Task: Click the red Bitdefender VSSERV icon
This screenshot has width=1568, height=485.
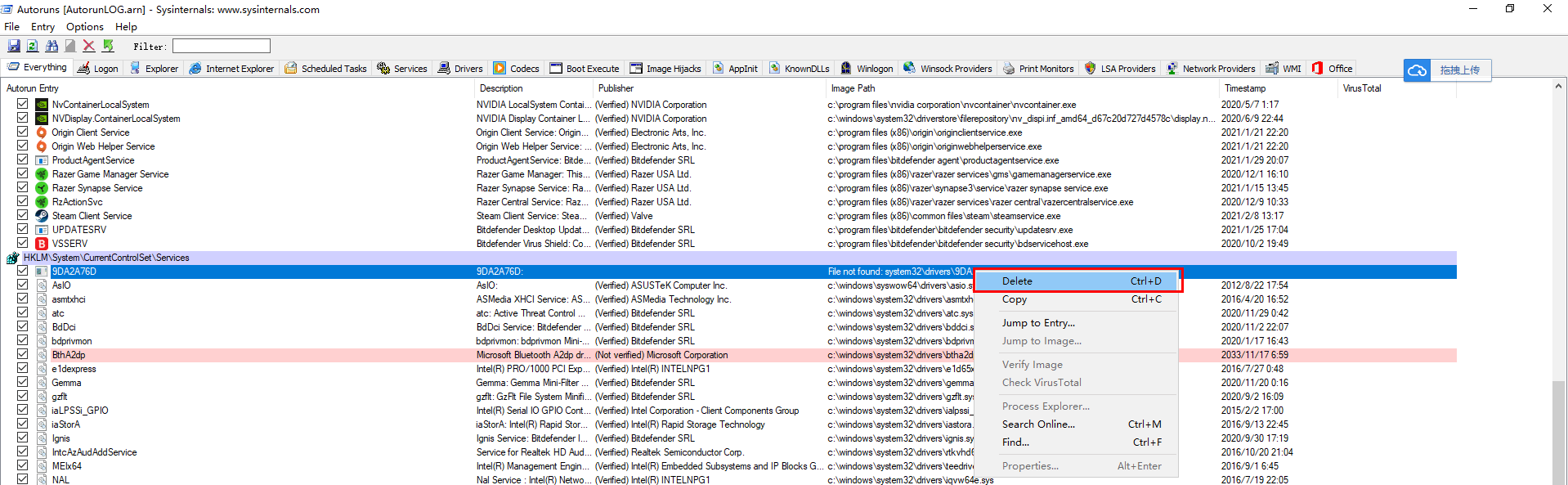Action: click(x=42, y=244)
